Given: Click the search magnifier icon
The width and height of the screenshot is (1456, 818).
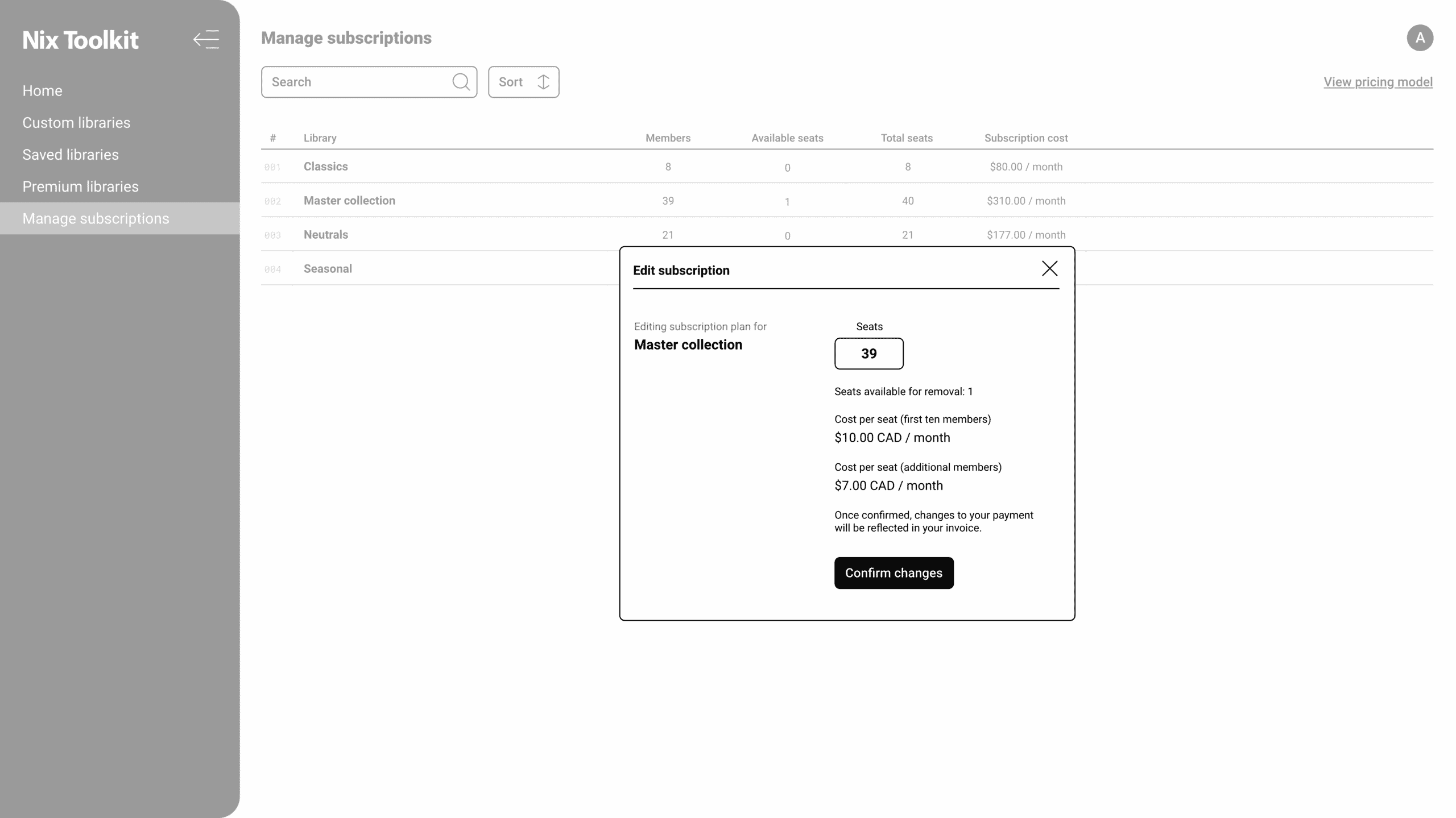Looking at the screenshot, I should click(461, 82).
